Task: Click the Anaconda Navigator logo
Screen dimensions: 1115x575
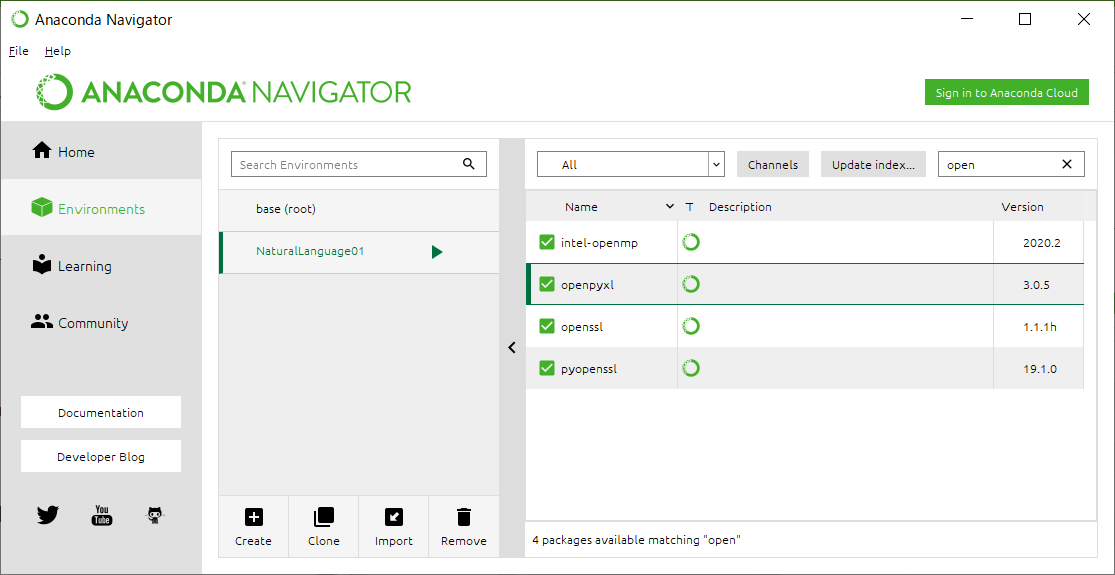Action: (223, 92)
